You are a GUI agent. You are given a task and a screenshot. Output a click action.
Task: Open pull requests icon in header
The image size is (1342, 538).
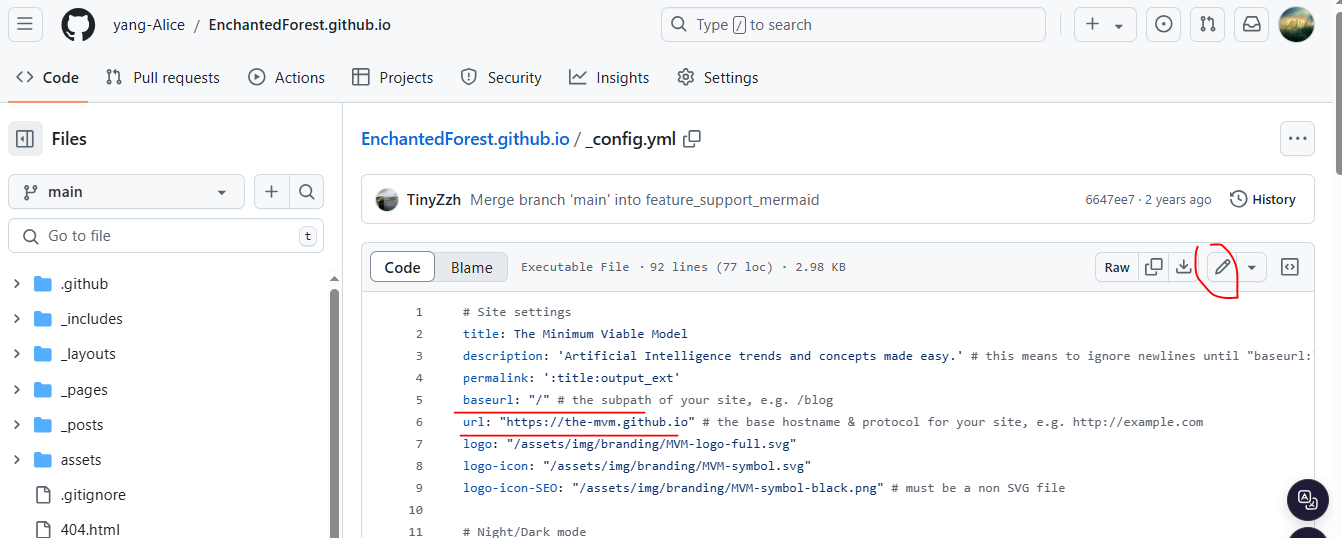1207,25
